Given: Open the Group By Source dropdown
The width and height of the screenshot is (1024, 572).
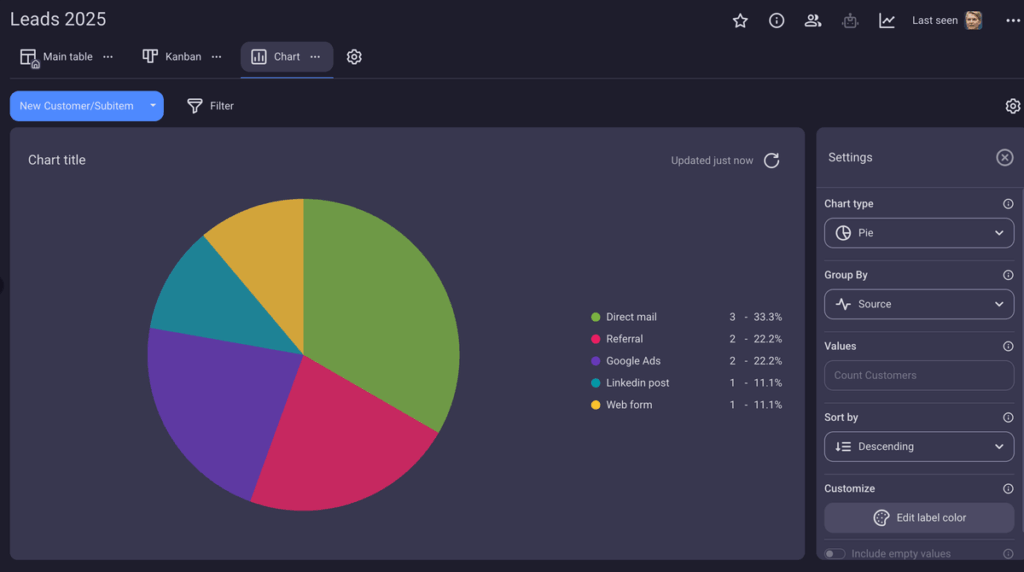Looking at the screenshot, I should click(919, 304).
